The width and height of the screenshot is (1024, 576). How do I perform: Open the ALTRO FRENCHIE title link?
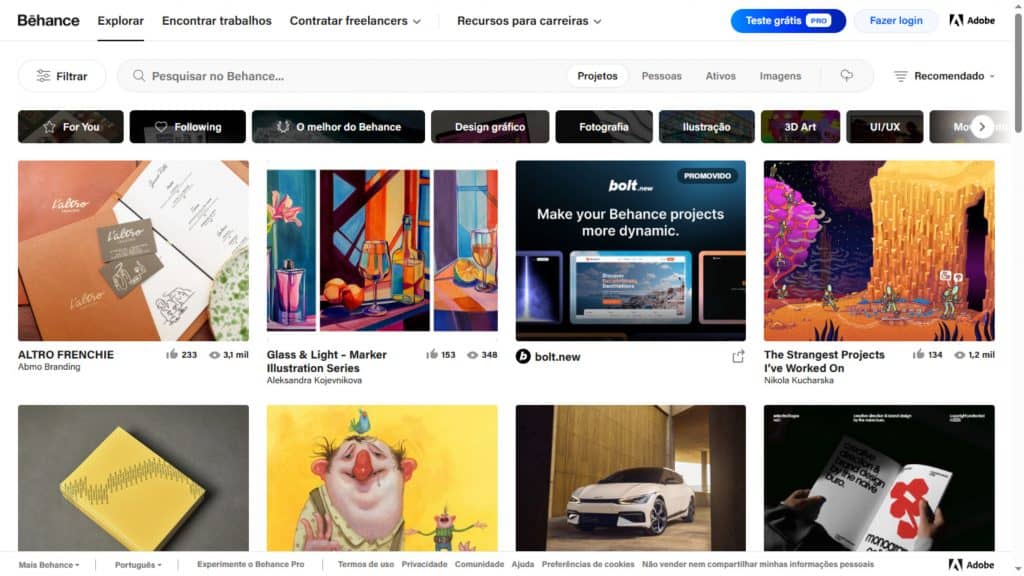point(66,355)
